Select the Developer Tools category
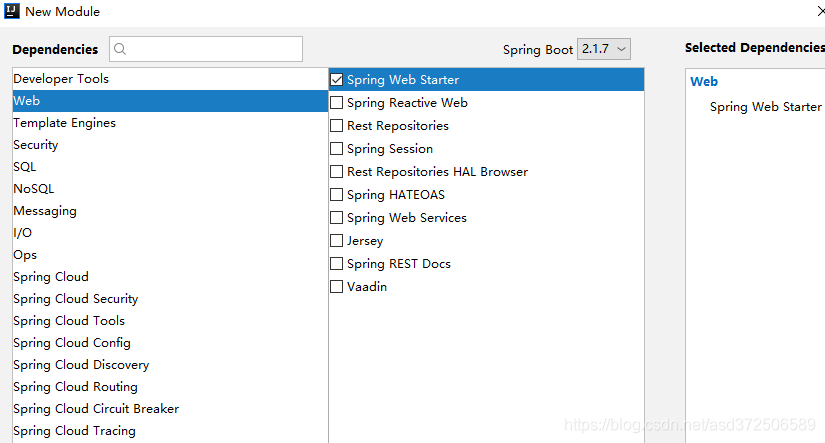 click(x=170, y=79)
